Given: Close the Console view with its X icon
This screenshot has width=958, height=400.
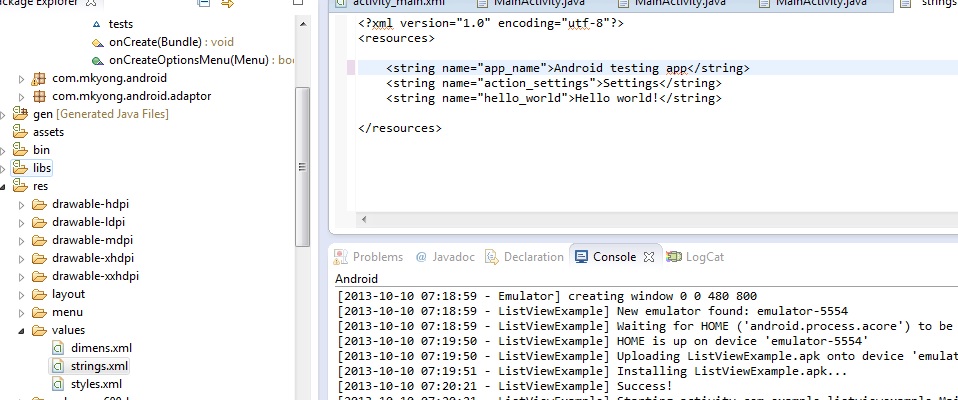Looking at the screenshot, I should [x=648, y=257].
